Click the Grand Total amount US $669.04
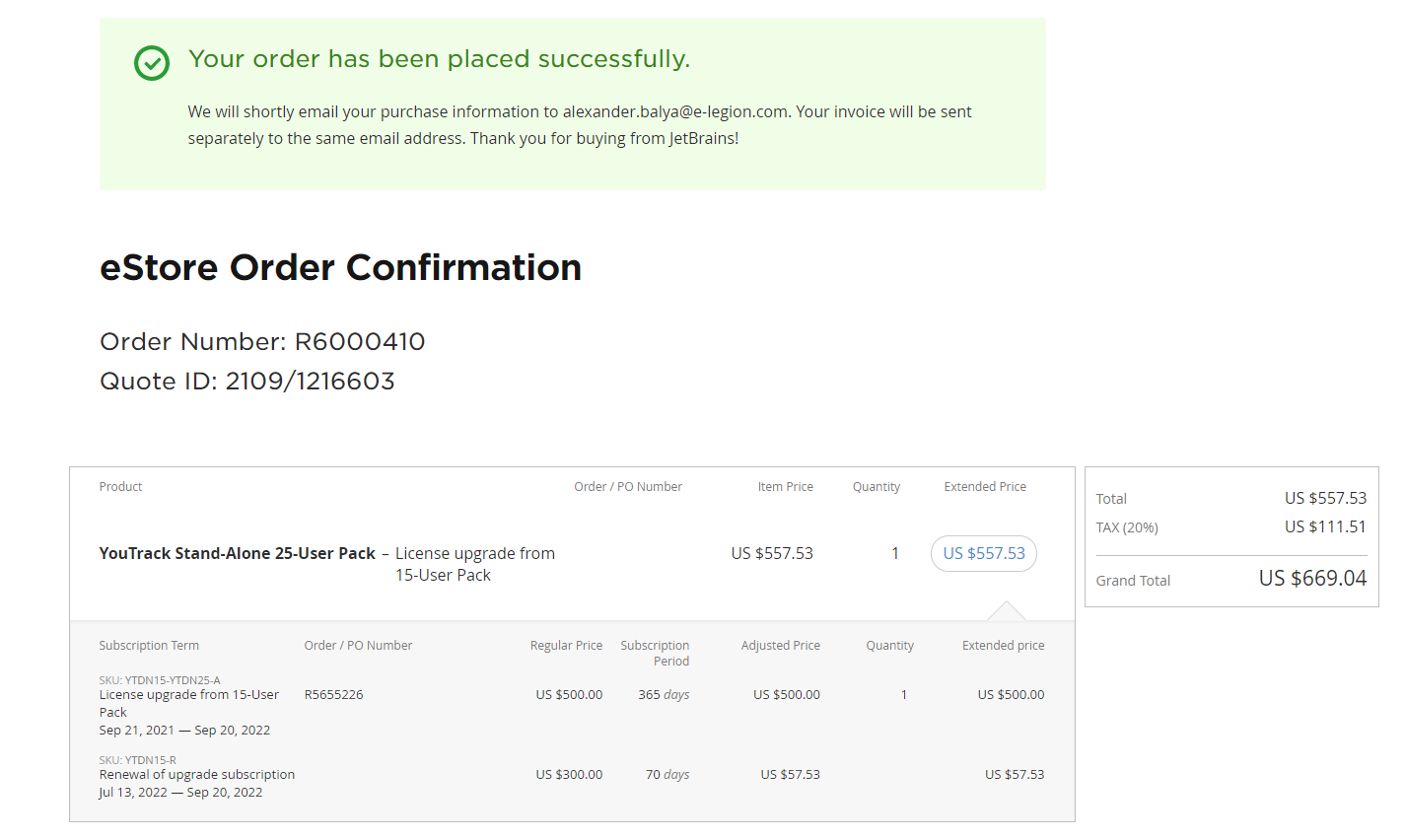 click(1312, 579)
